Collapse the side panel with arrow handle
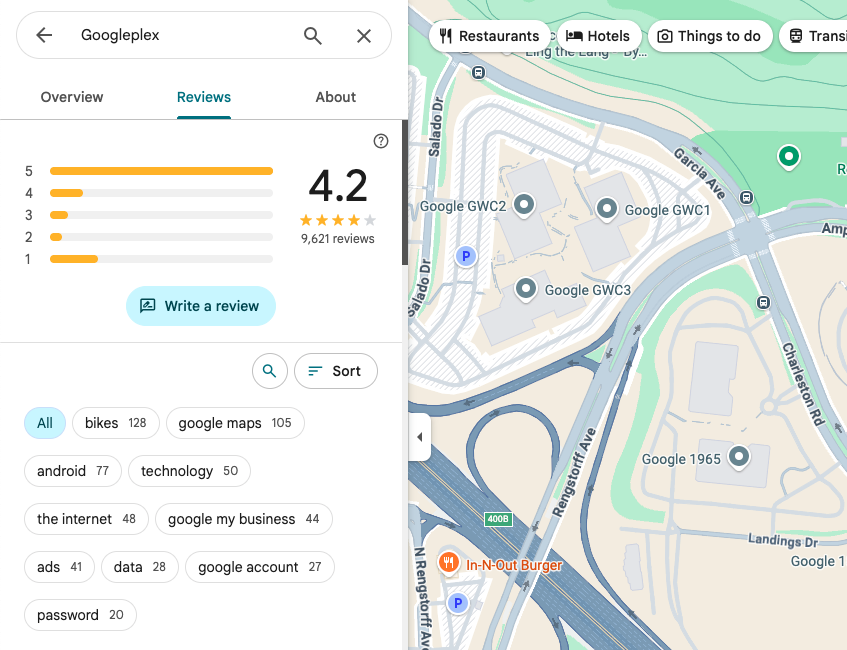 pyautogui.click(x=419, y=437)
